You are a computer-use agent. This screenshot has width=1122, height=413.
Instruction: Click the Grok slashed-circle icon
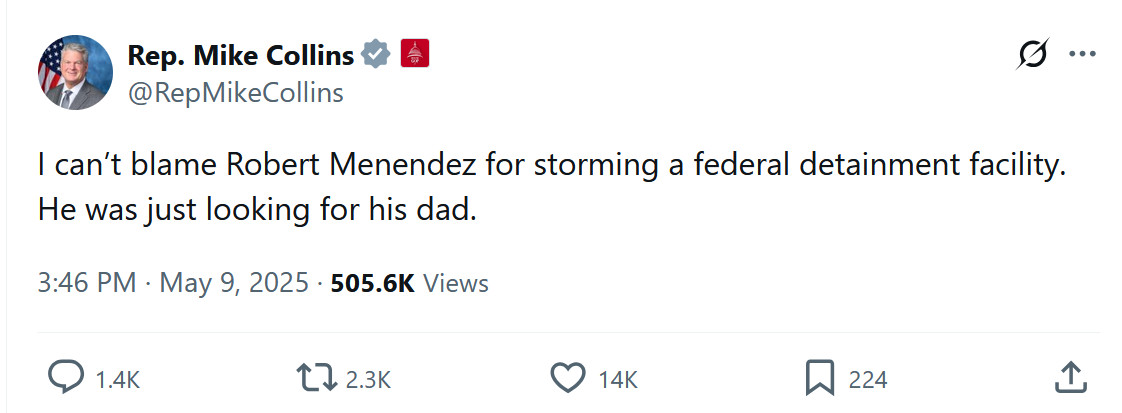(1031, 56)
